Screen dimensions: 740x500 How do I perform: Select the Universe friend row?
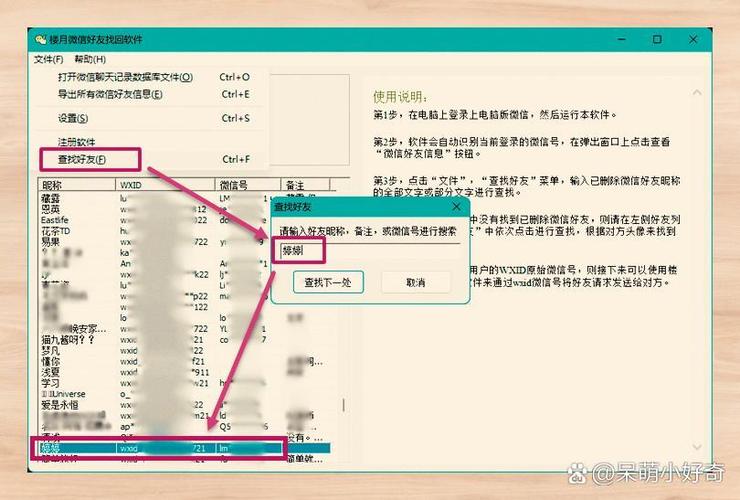(x=184, y=394)
